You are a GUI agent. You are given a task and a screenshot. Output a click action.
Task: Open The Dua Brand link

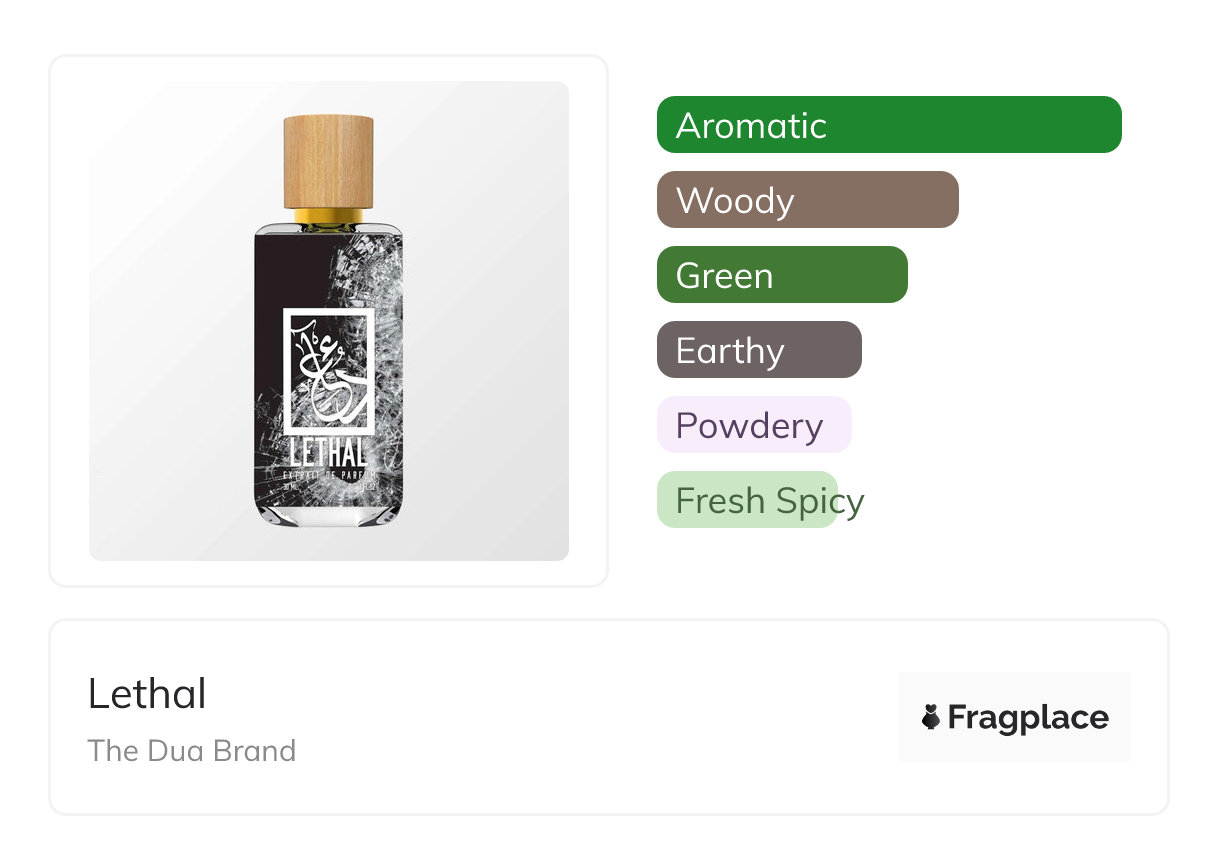(x=192, y=751)
